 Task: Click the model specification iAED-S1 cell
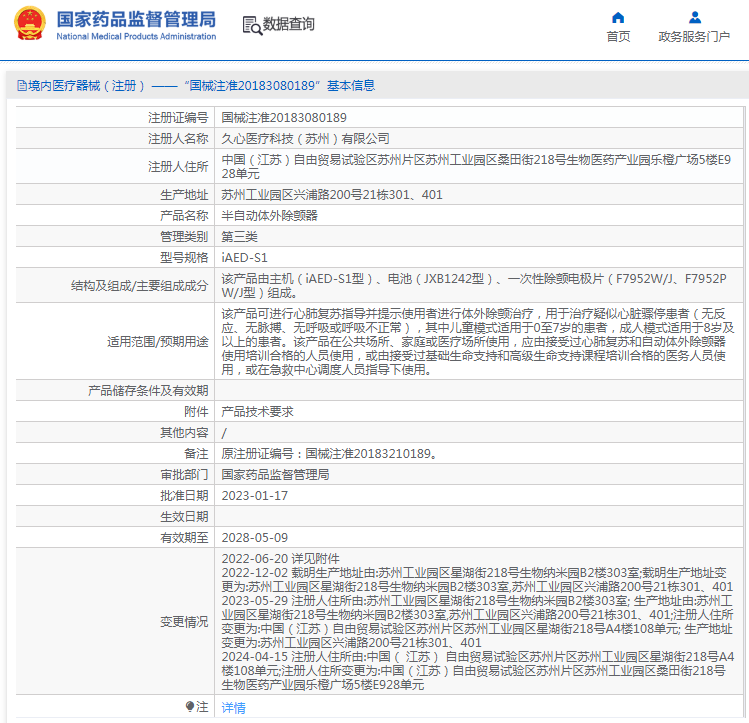point(245,257)
